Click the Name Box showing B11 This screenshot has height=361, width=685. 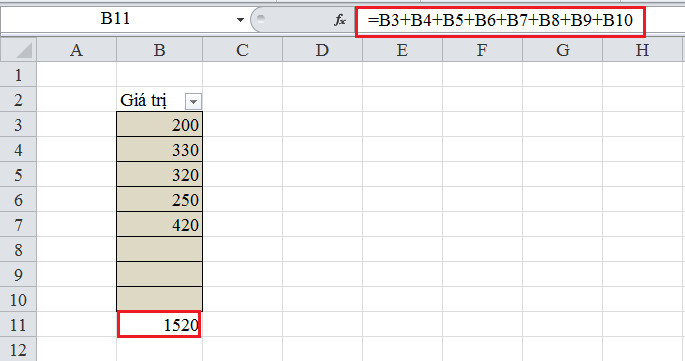115,19
